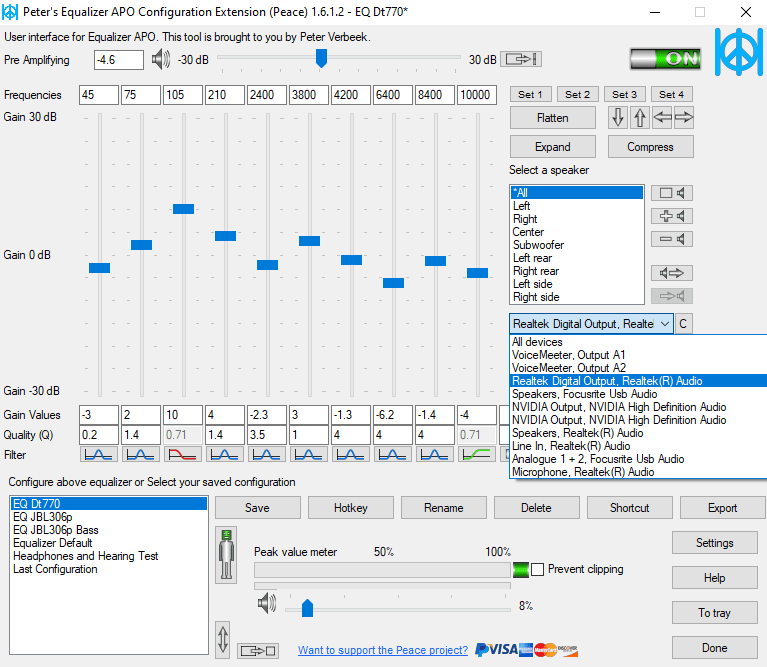Click the Compress button
Viewport: 767px width, 667px height.
(x=651, y=147)
